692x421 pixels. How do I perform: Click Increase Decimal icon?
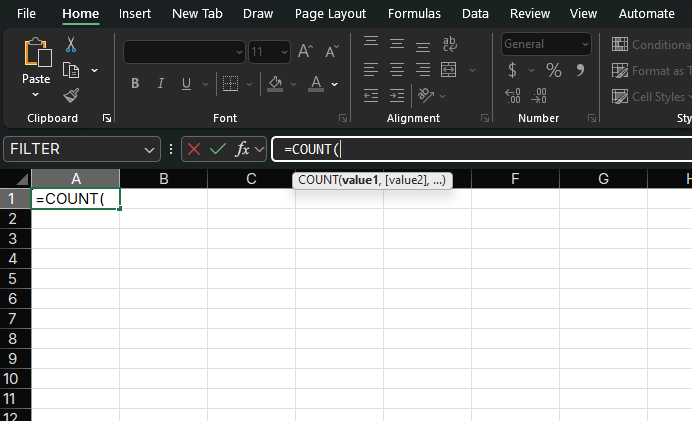pos(513,95)
